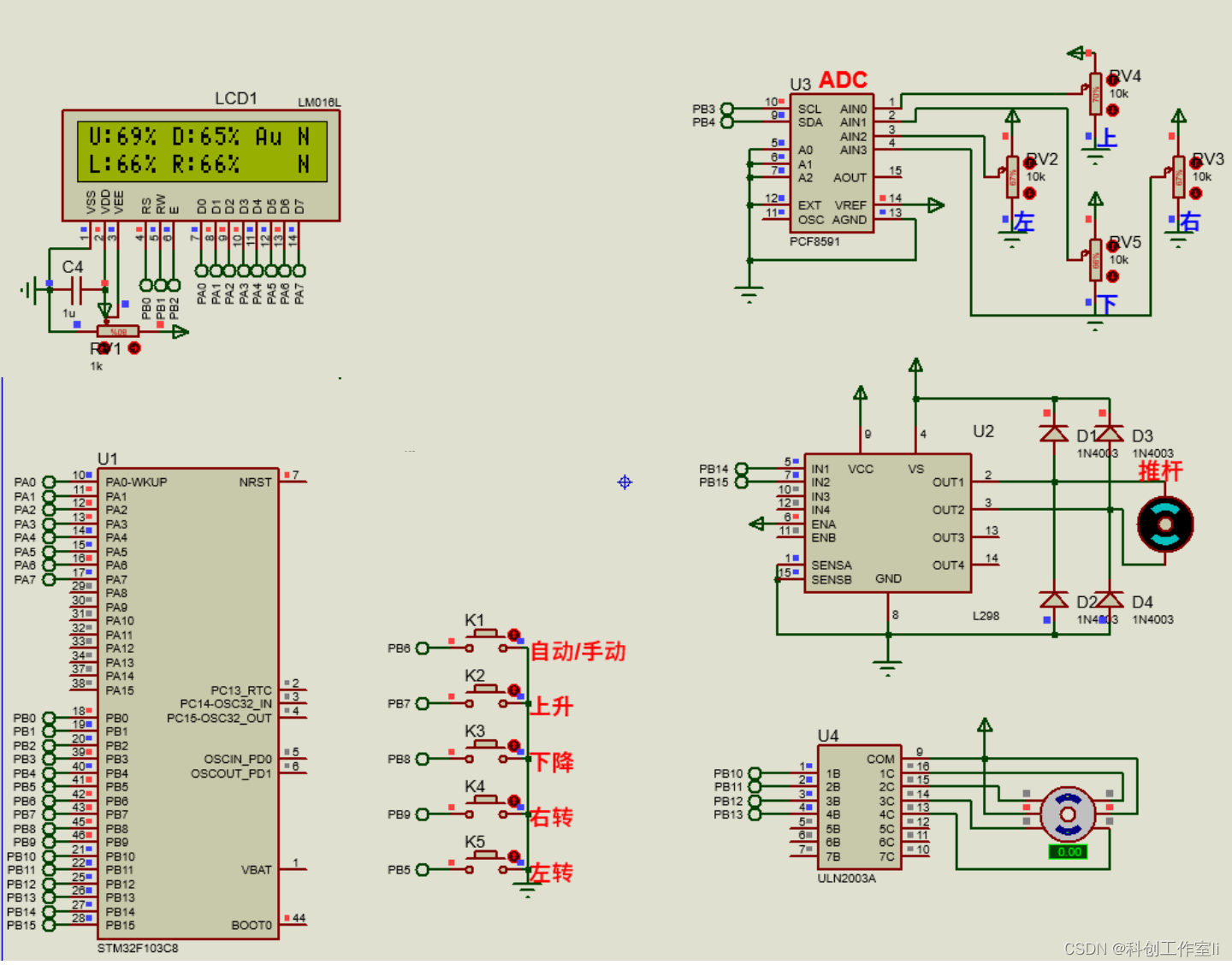Screen dimensions: 1232x965
Task: Click the 'LM016L' part label
Action: coord(319,103)
